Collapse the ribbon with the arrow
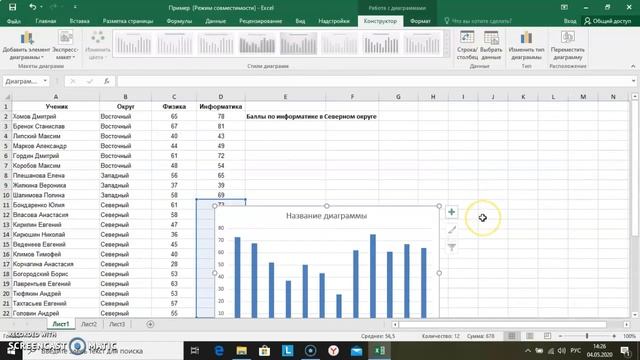Viewport: 640px width, 360px height. pyautogui.click(x=633, y=66)
